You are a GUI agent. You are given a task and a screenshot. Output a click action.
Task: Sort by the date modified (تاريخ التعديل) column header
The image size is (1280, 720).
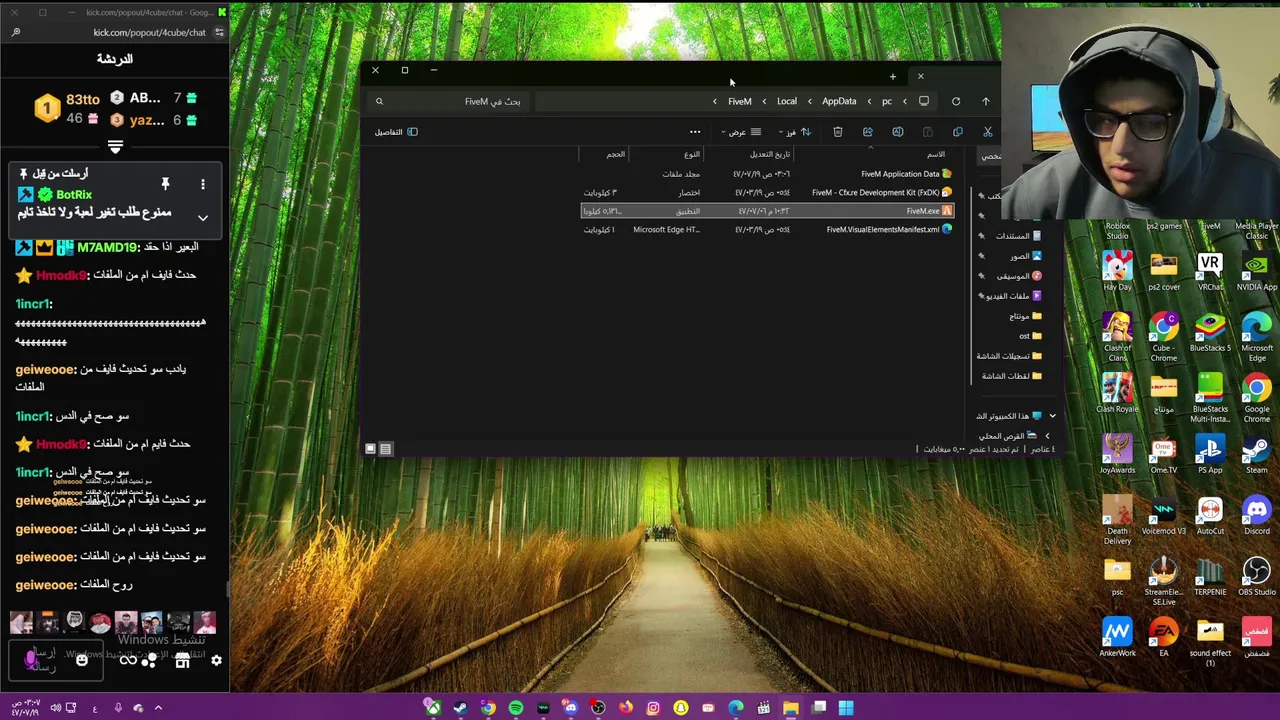(770, 154)
